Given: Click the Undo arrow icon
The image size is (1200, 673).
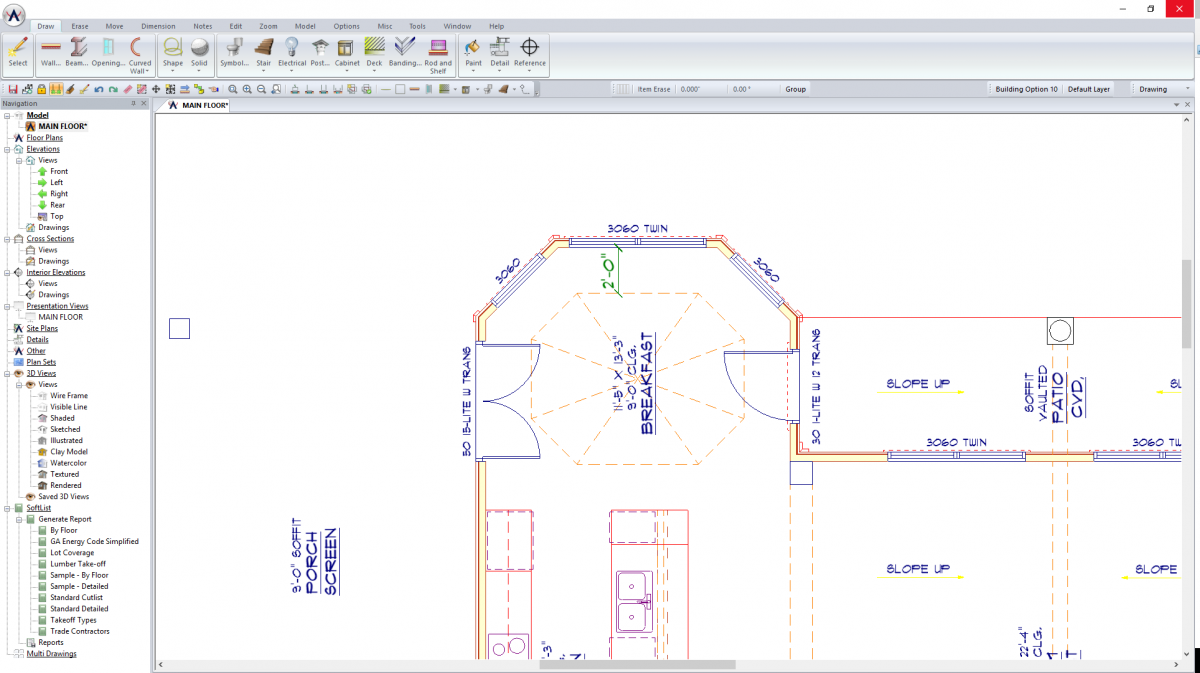Looking at the screenshot, I should [x=98, y=88].
